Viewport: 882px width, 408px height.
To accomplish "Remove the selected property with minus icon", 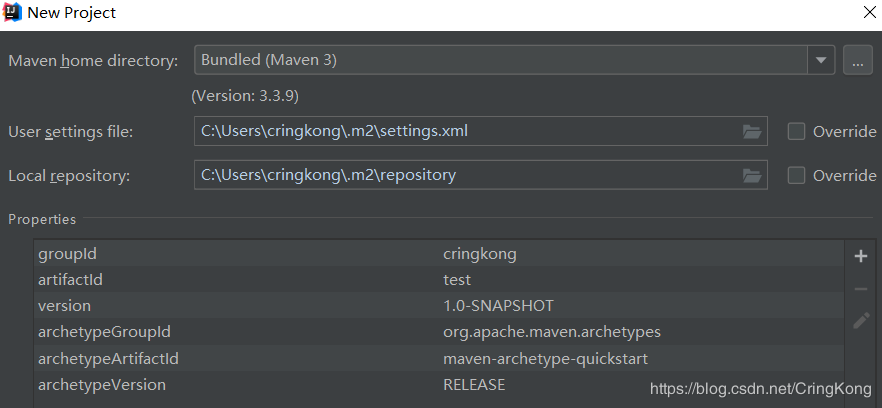I will [860, 289].
